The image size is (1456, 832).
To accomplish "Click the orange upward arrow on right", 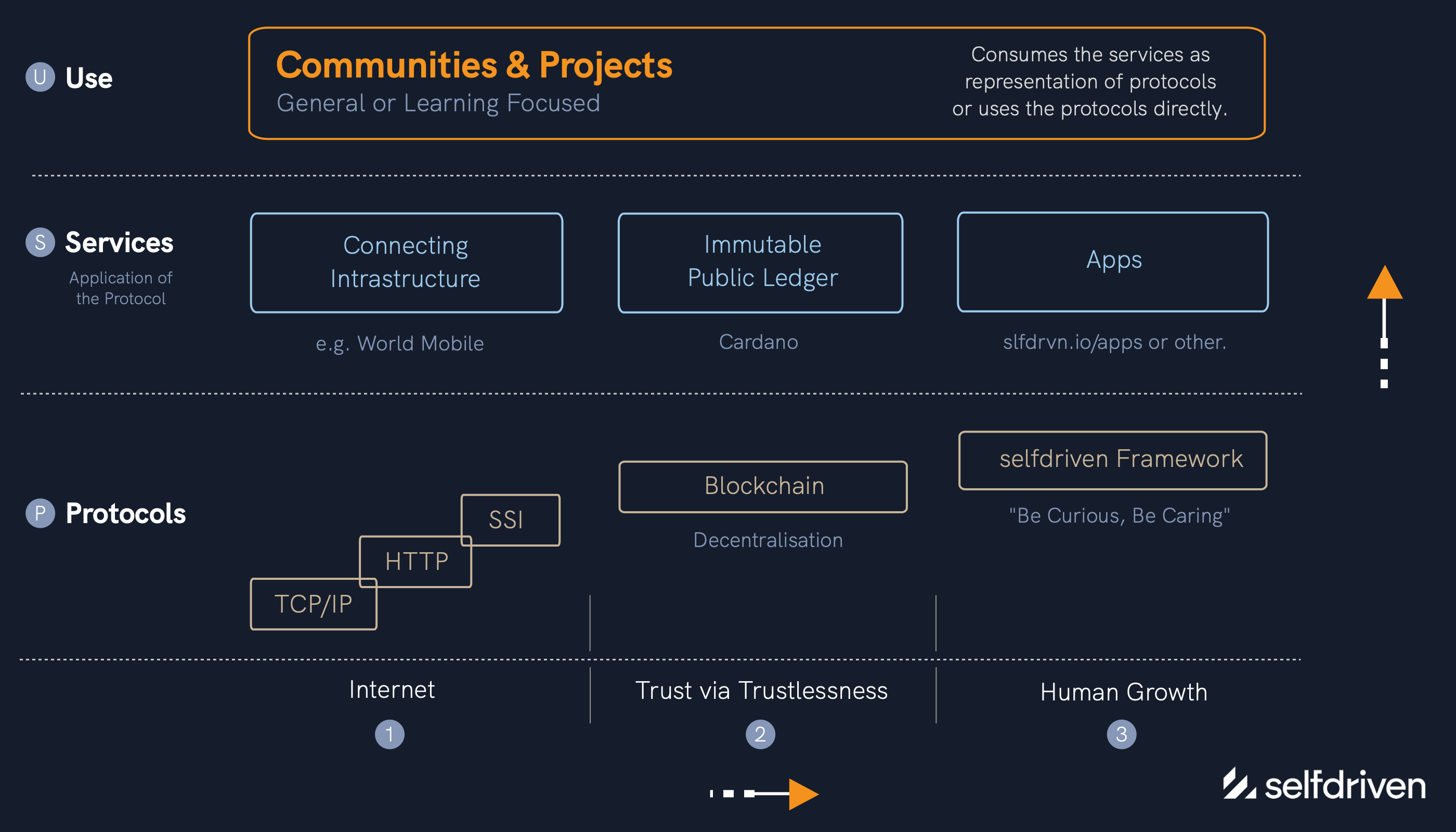I will (x=1384, y=284).
